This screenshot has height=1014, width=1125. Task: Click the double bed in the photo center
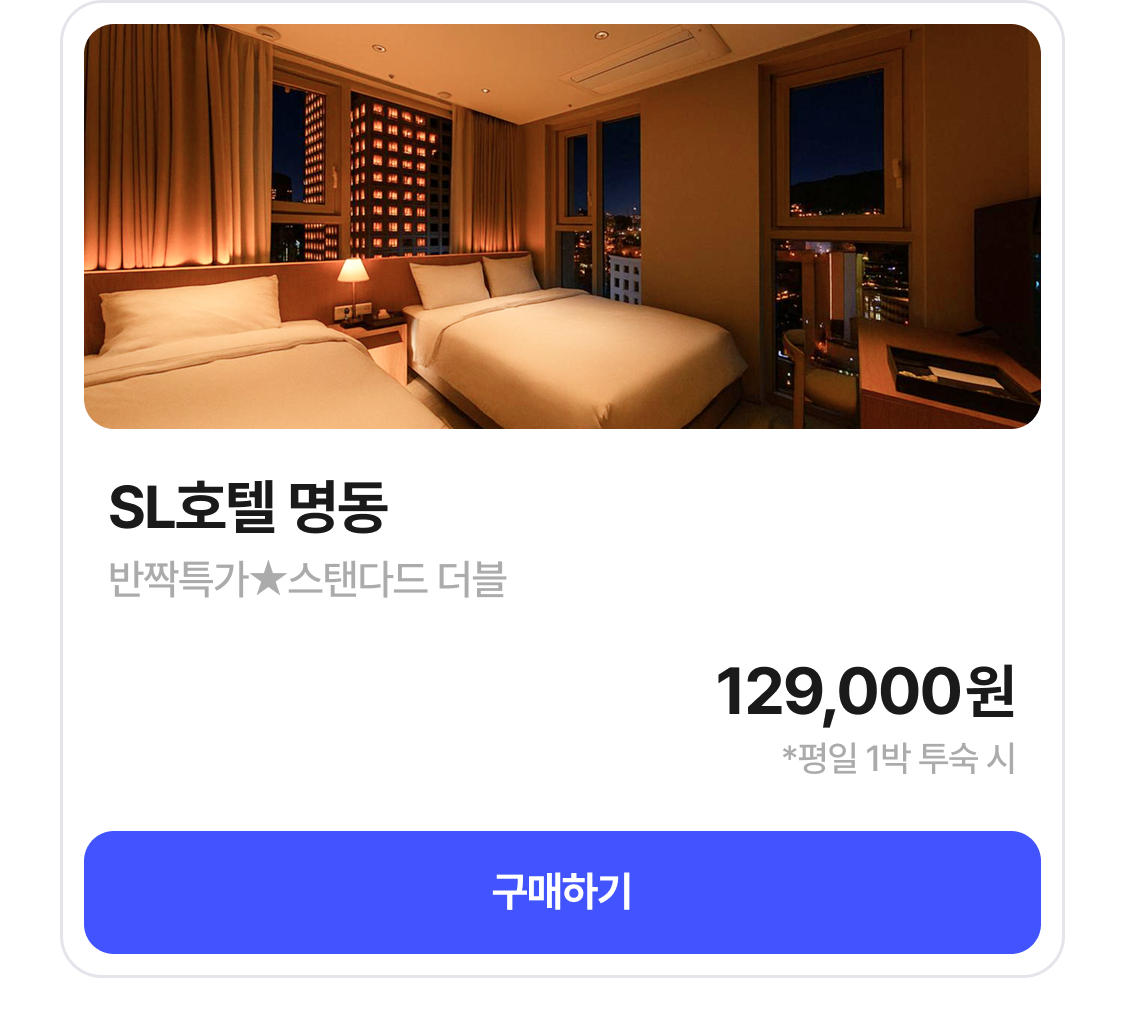(x=567, y=344)
